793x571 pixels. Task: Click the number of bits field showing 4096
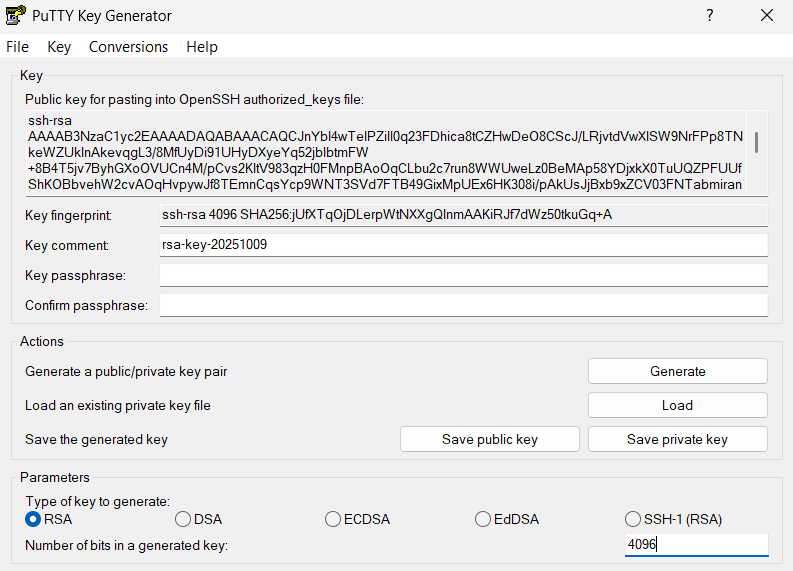point(696,545)
